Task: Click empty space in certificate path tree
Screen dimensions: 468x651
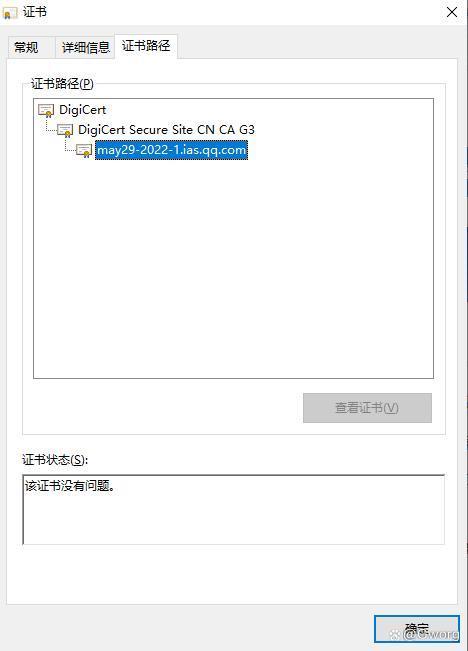Action: tap(233, 270)
